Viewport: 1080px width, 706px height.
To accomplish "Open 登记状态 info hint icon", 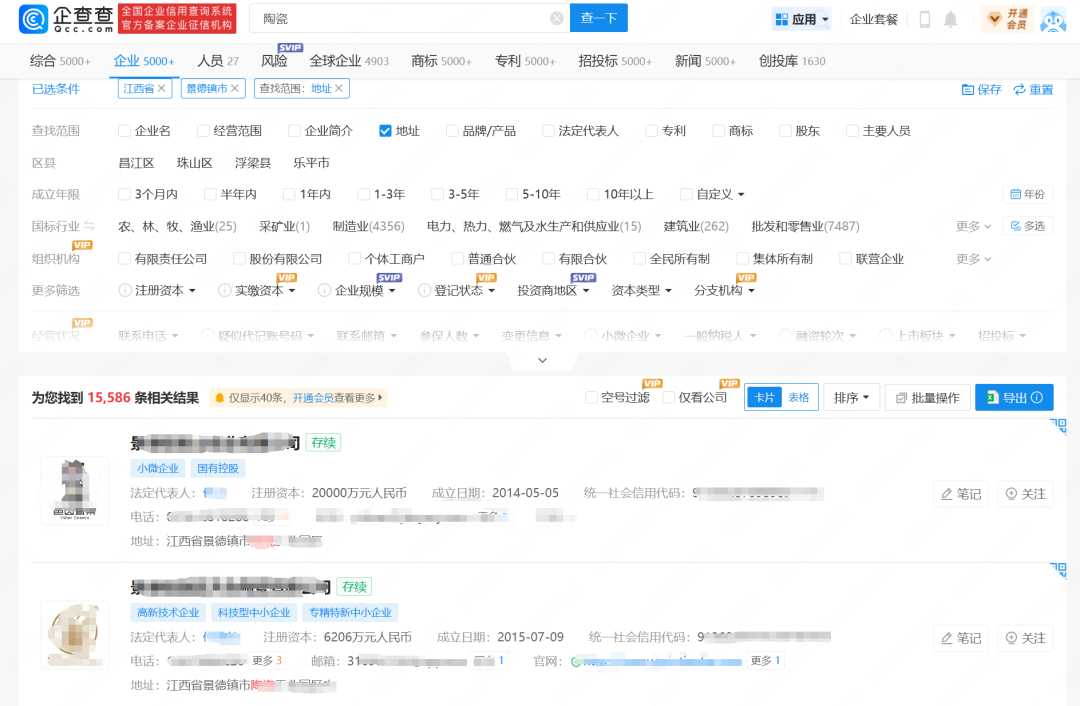I will (x=424, y=291).
